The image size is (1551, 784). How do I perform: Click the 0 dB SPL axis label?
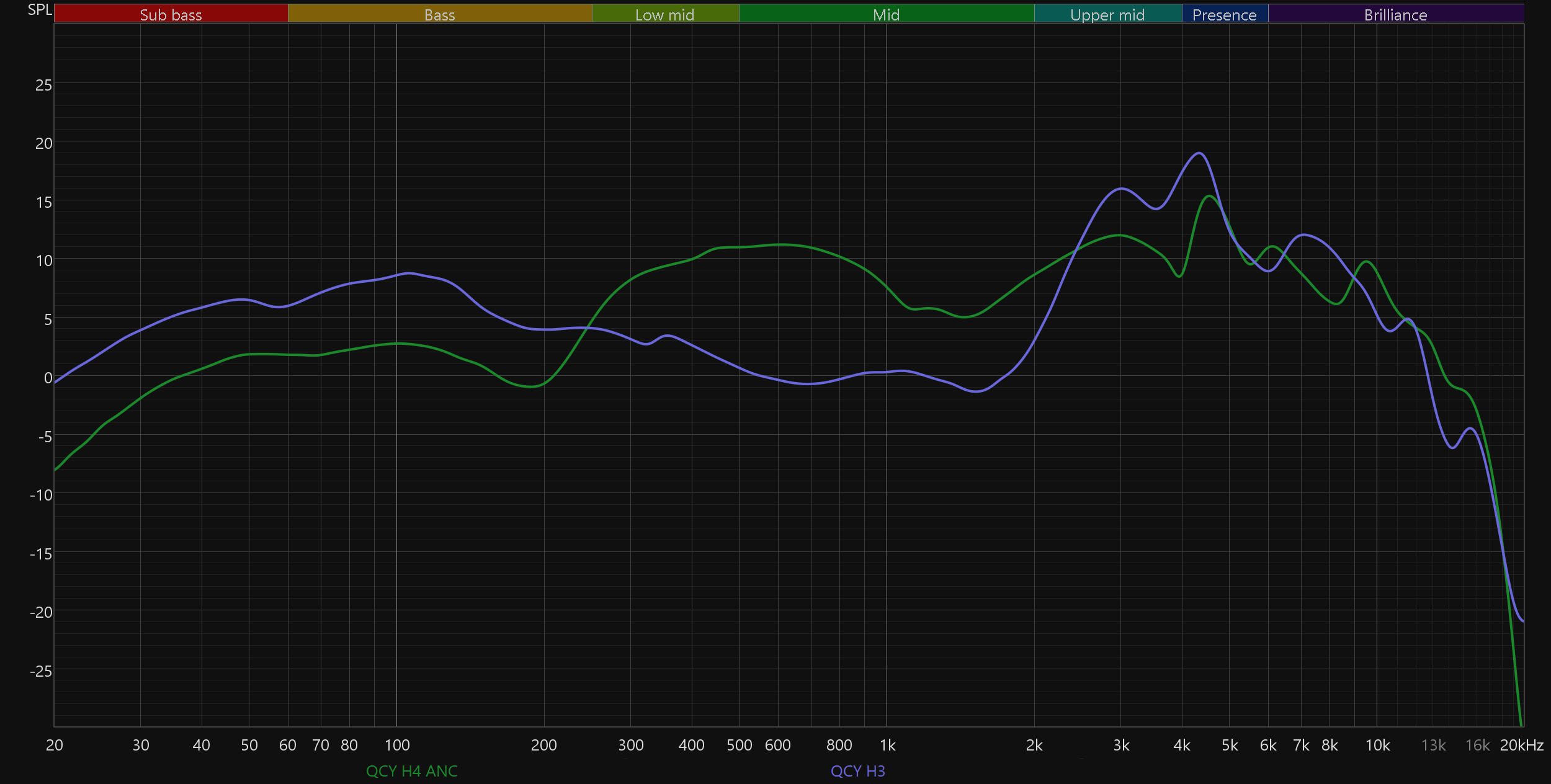pos(48,378)
